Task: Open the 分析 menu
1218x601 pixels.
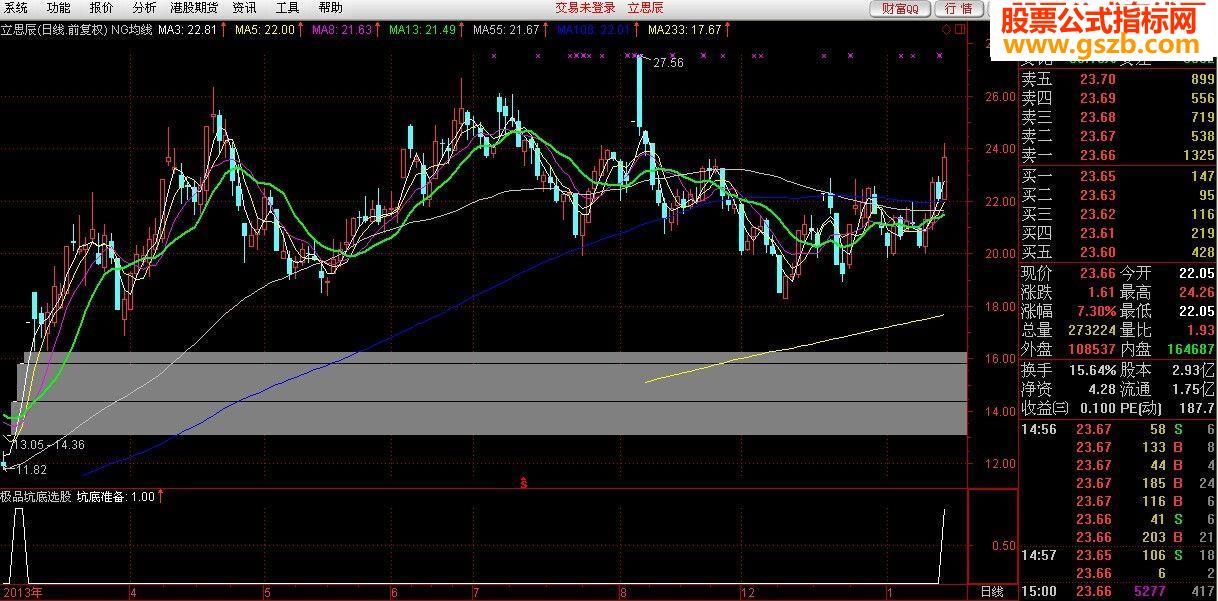Action: 145,7
